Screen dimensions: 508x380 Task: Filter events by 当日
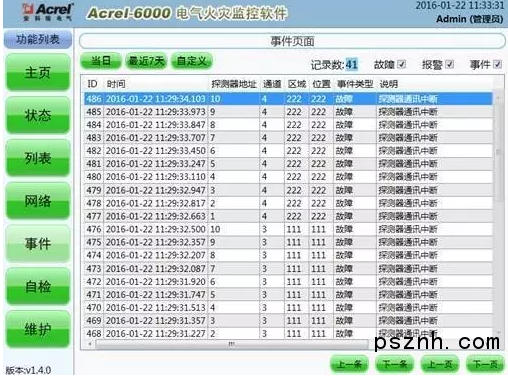point(101,61)
